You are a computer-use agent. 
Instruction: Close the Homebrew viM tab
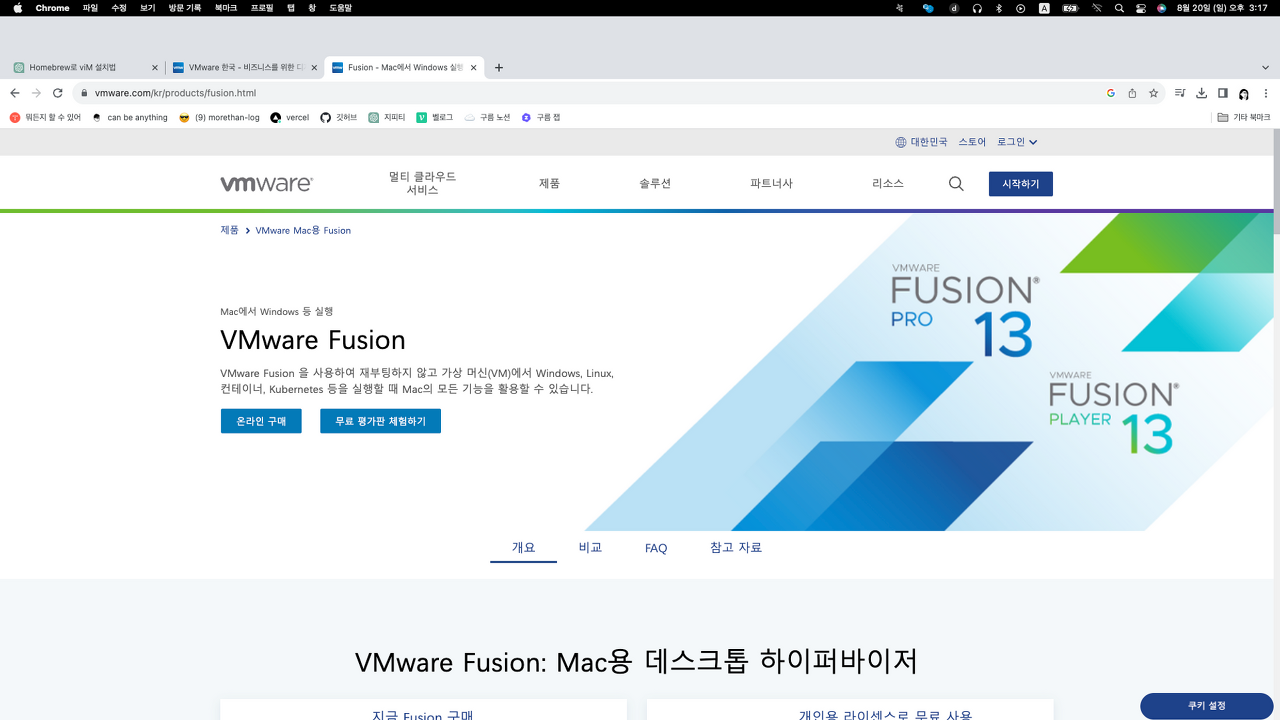154,68
